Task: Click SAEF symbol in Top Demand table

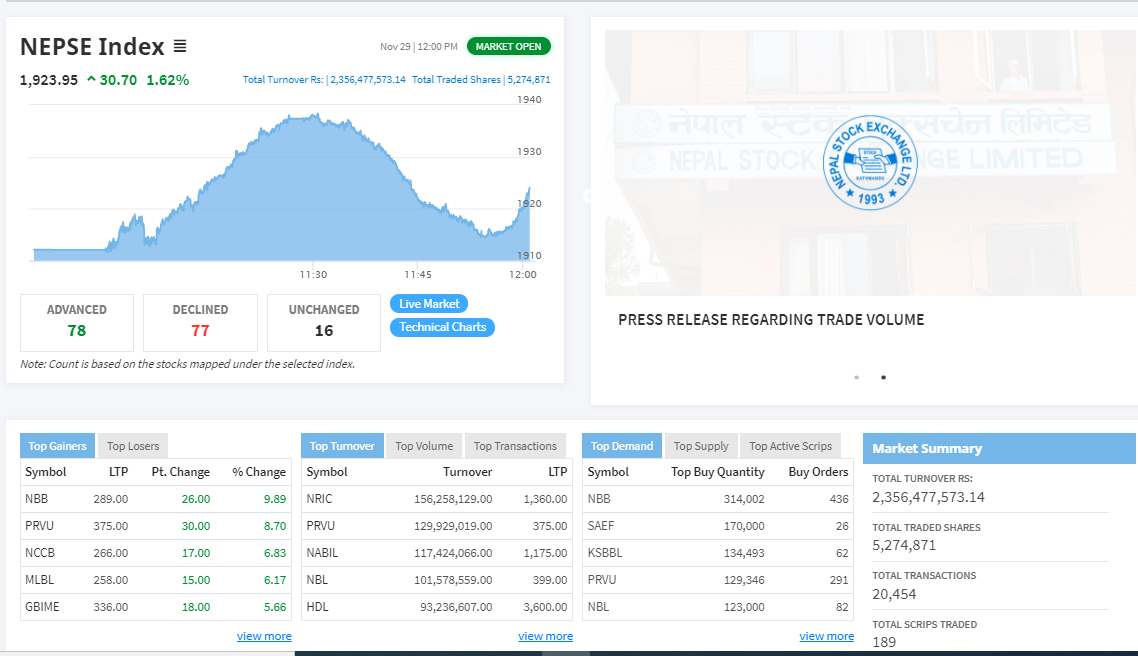Action: click(601, 525)
